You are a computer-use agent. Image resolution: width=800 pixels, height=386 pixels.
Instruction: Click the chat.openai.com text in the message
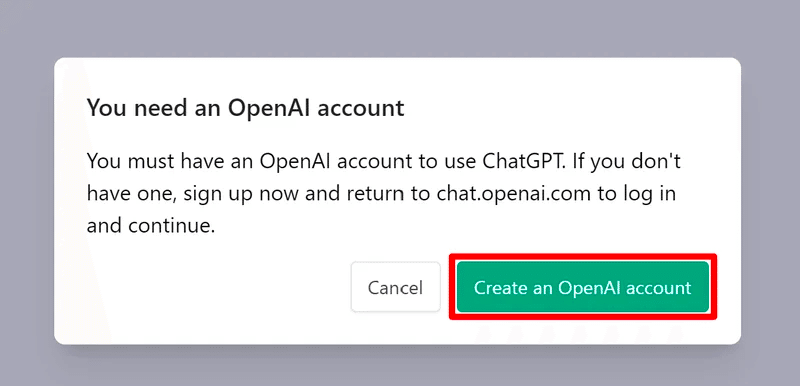[x=514, y=194]
